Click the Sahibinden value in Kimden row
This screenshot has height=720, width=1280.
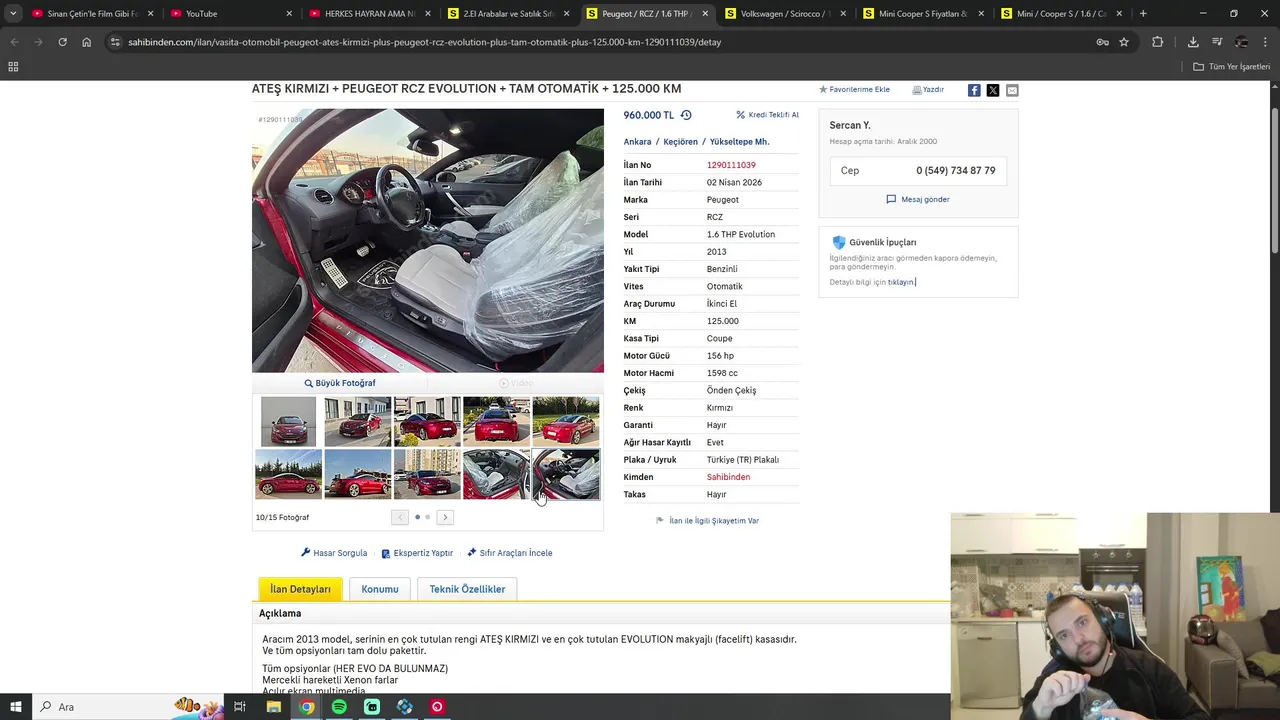click(x=728, y=477)
